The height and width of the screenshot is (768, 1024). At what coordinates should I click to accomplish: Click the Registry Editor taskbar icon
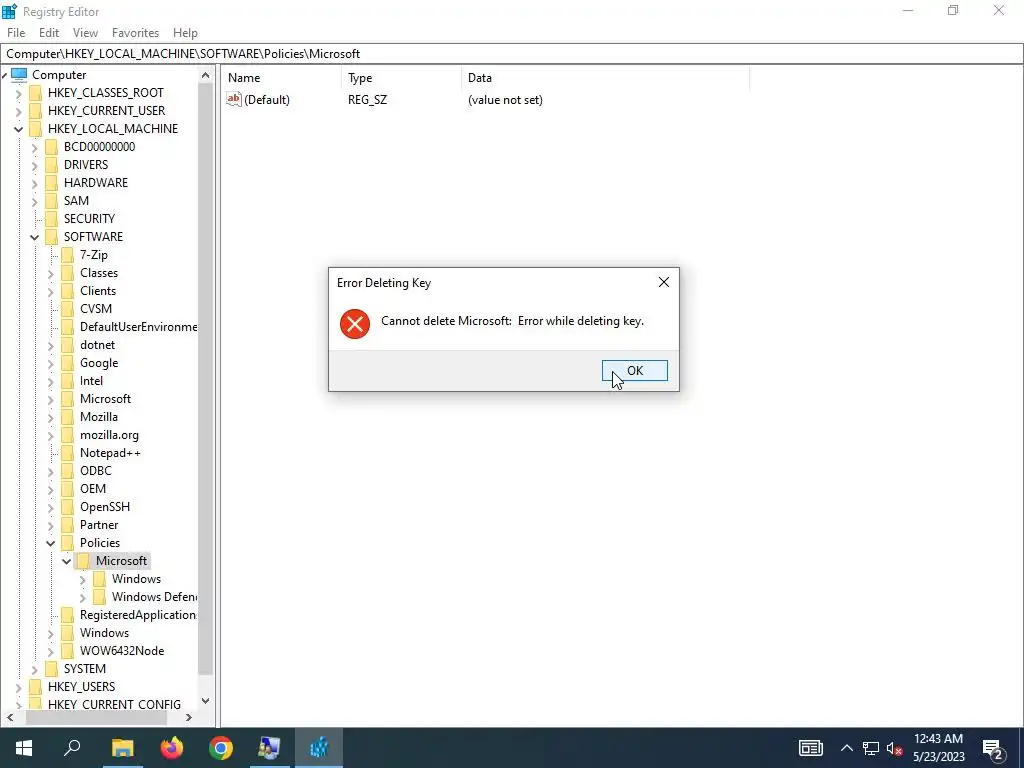(x=319, y=748)
